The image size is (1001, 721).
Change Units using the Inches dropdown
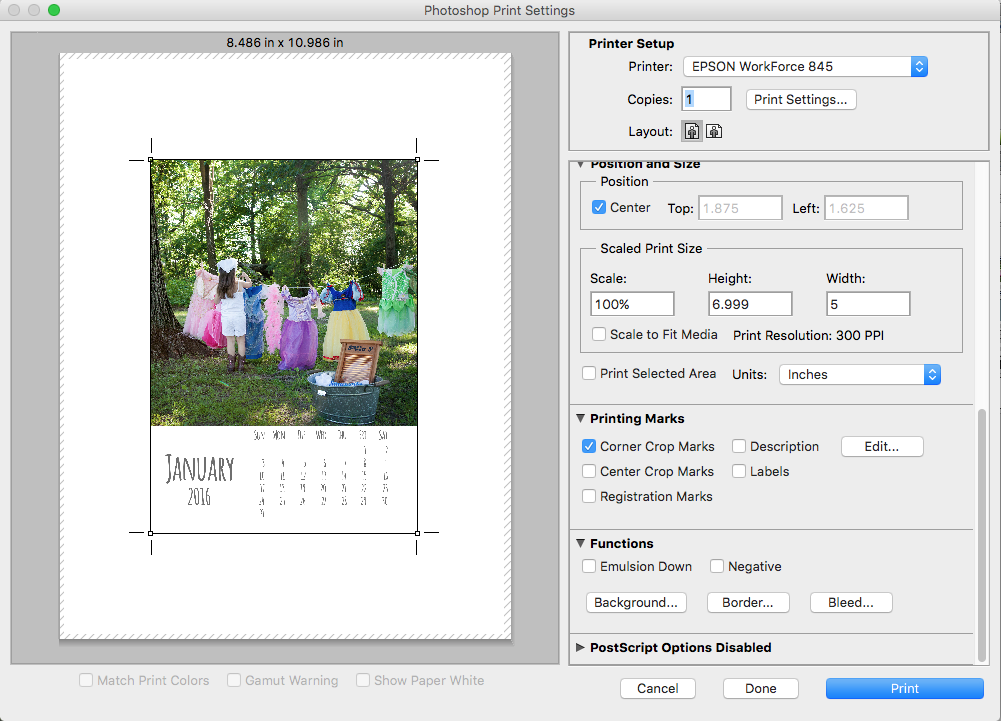click(x=860, y=374)
